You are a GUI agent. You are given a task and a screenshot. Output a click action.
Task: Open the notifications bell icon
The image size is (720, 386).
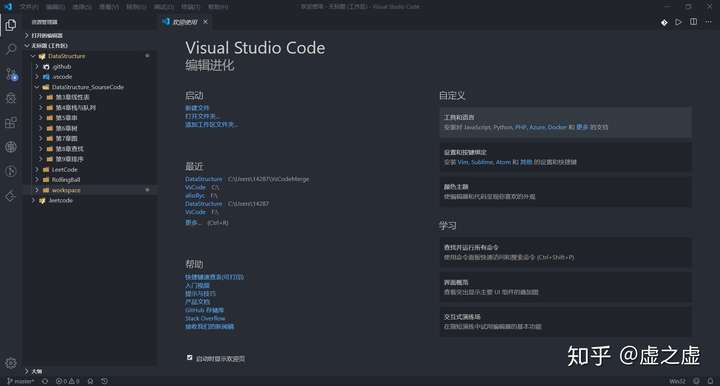(x=710, y=381)
